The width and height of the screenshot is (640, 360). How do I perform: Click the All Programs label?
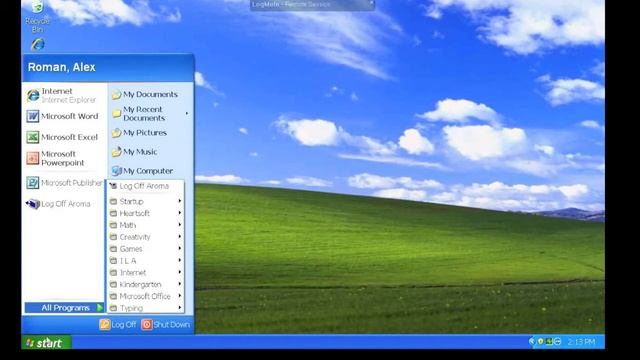pos(65,308)
